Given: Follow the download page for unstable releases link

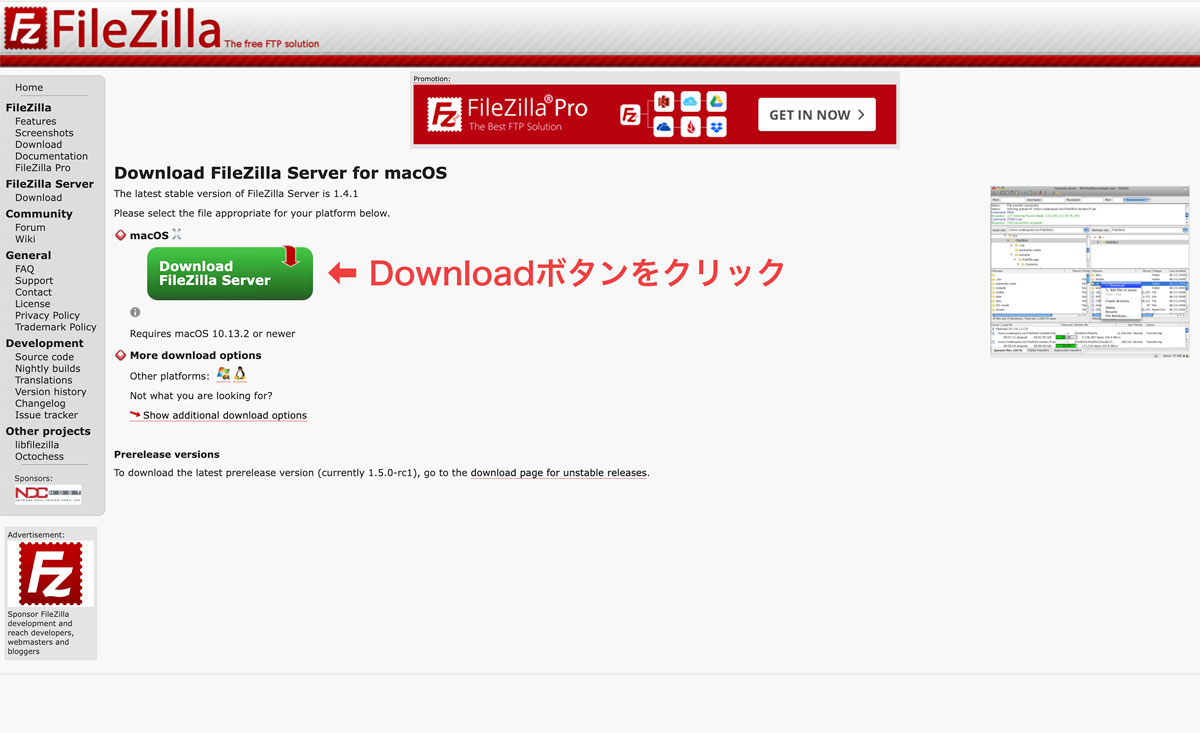Looking at the screenshot, I should click(559, 473).
